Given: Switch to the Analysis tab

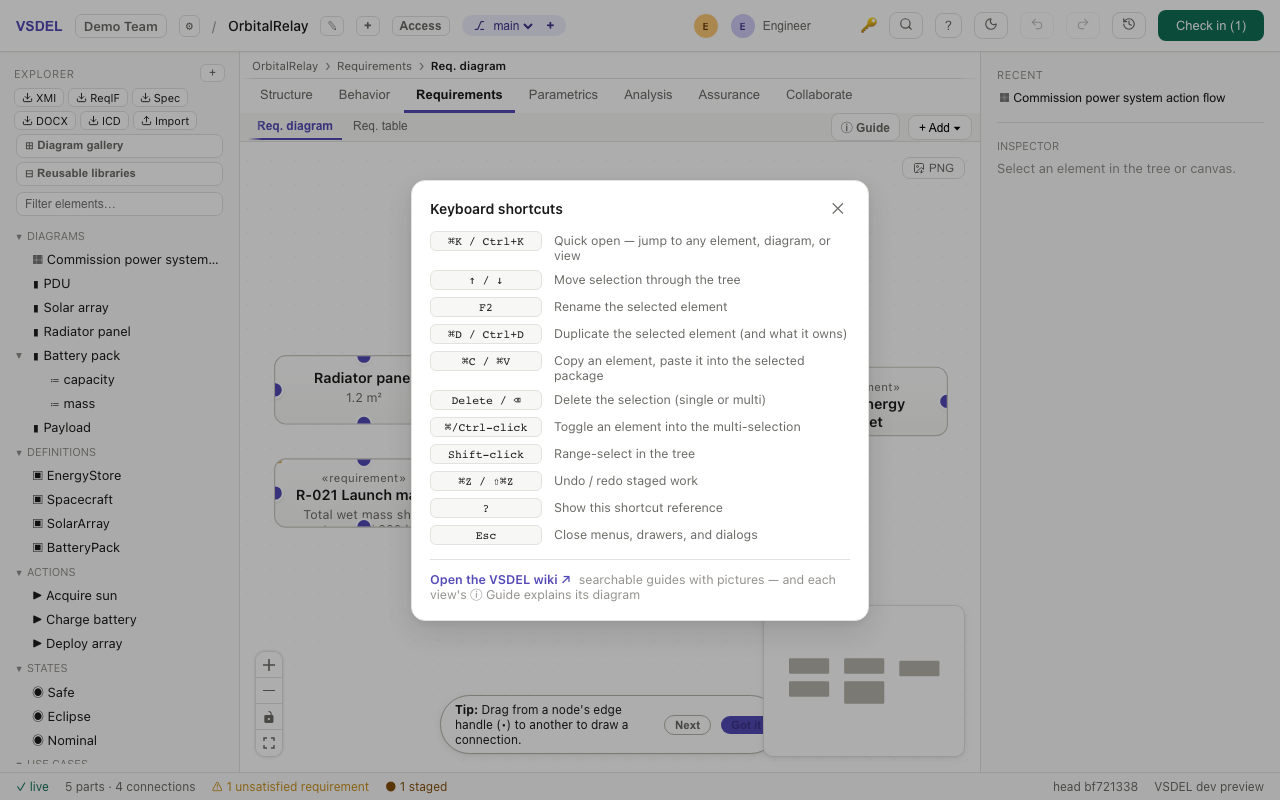Looking at the screenshot, I should tap(648, 95).
